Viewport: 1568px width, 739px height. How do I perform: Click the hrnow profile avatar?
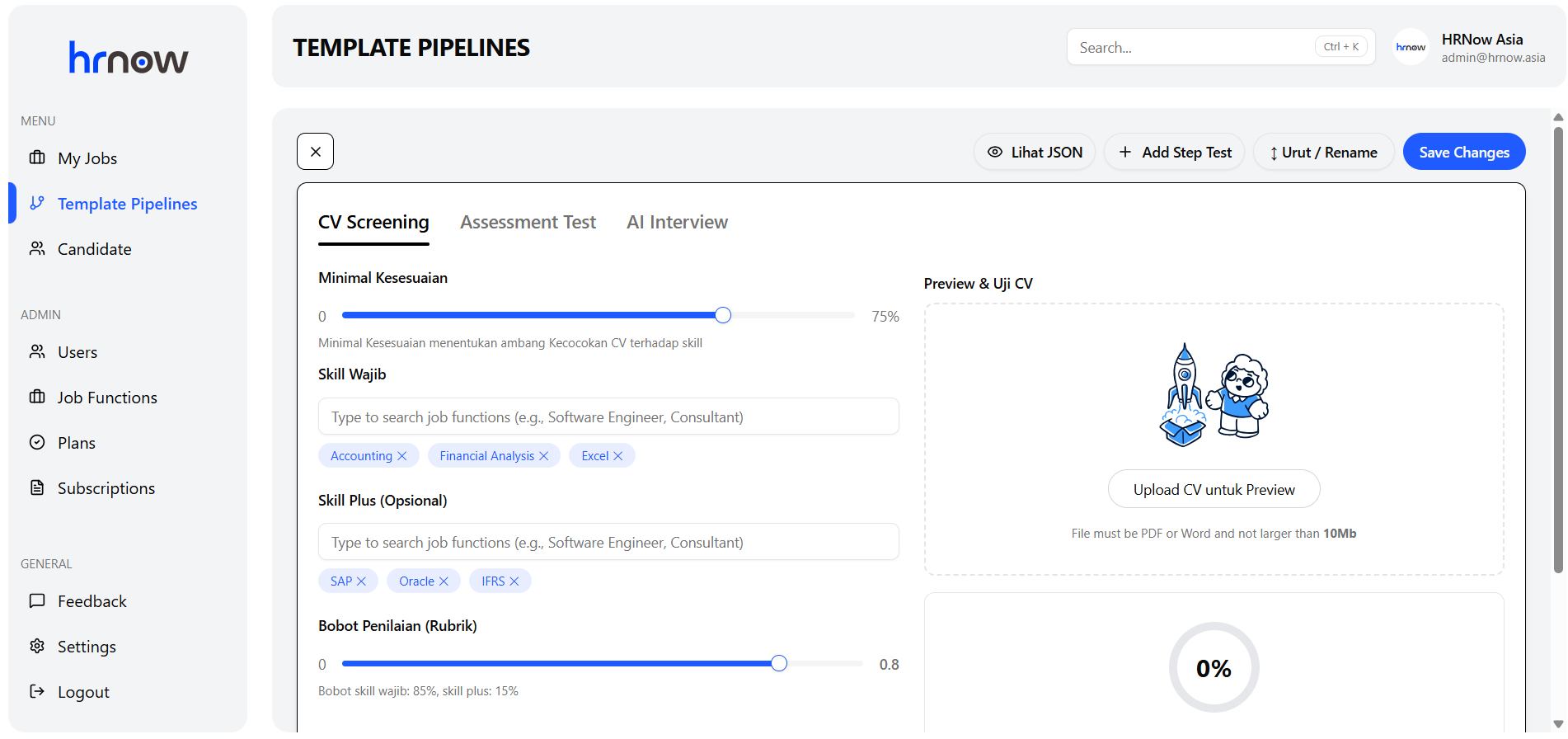coord(1411,47)
